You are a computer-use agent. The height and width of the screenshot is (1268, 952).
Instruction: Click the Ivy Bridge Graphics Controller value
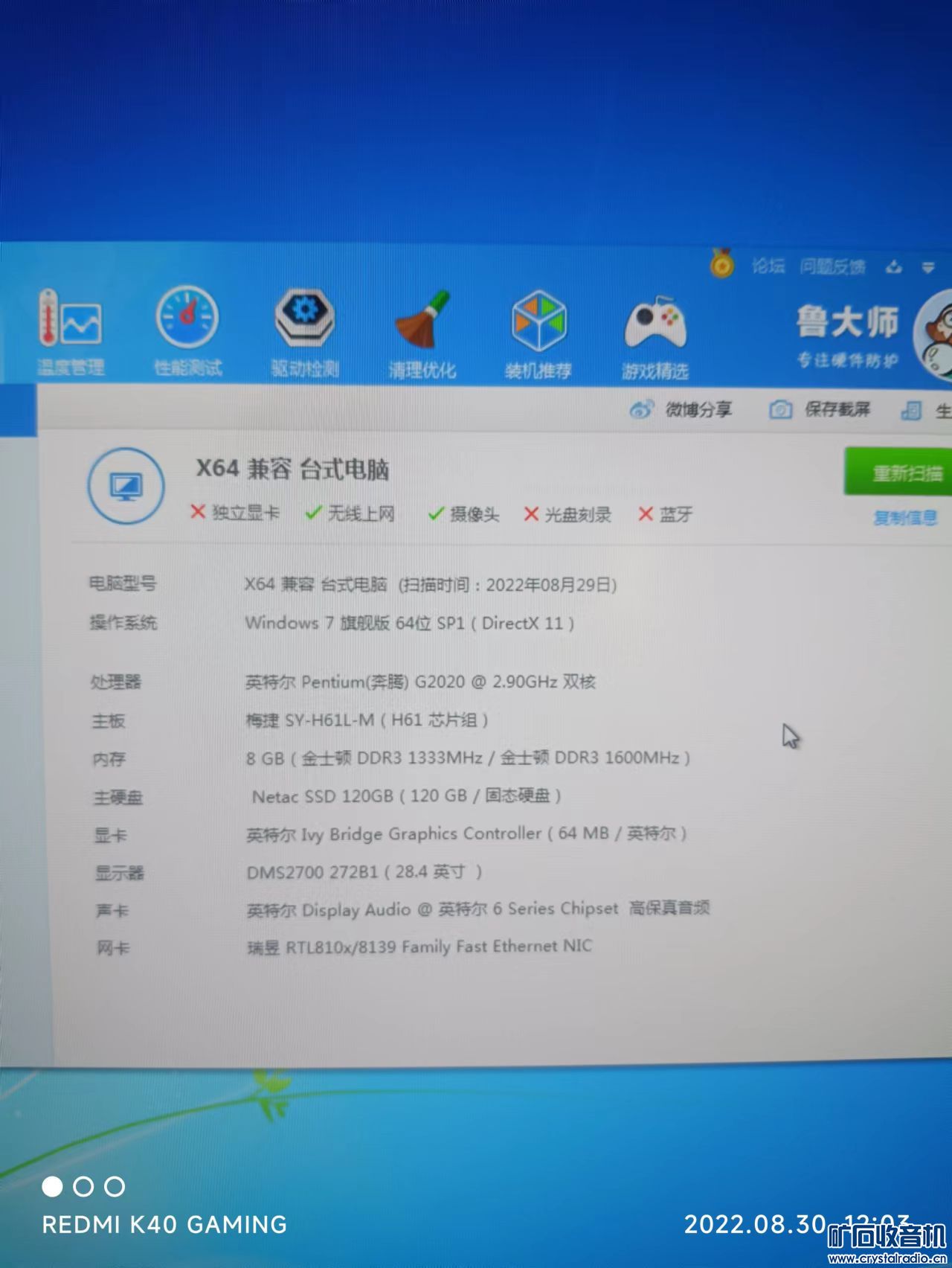pos(466,834)
